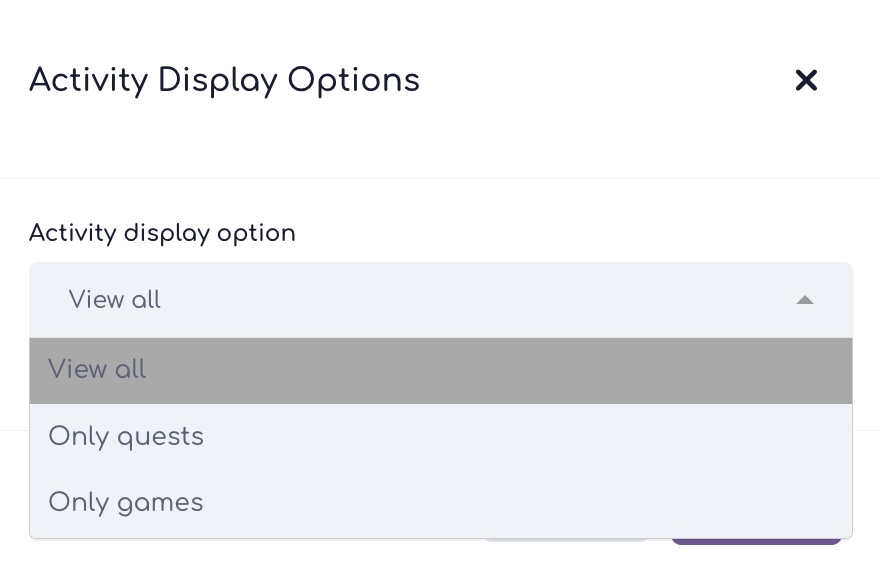Click the purple button behind the dropdown
The height and width of the screenshot is (566, 882).
756,542
